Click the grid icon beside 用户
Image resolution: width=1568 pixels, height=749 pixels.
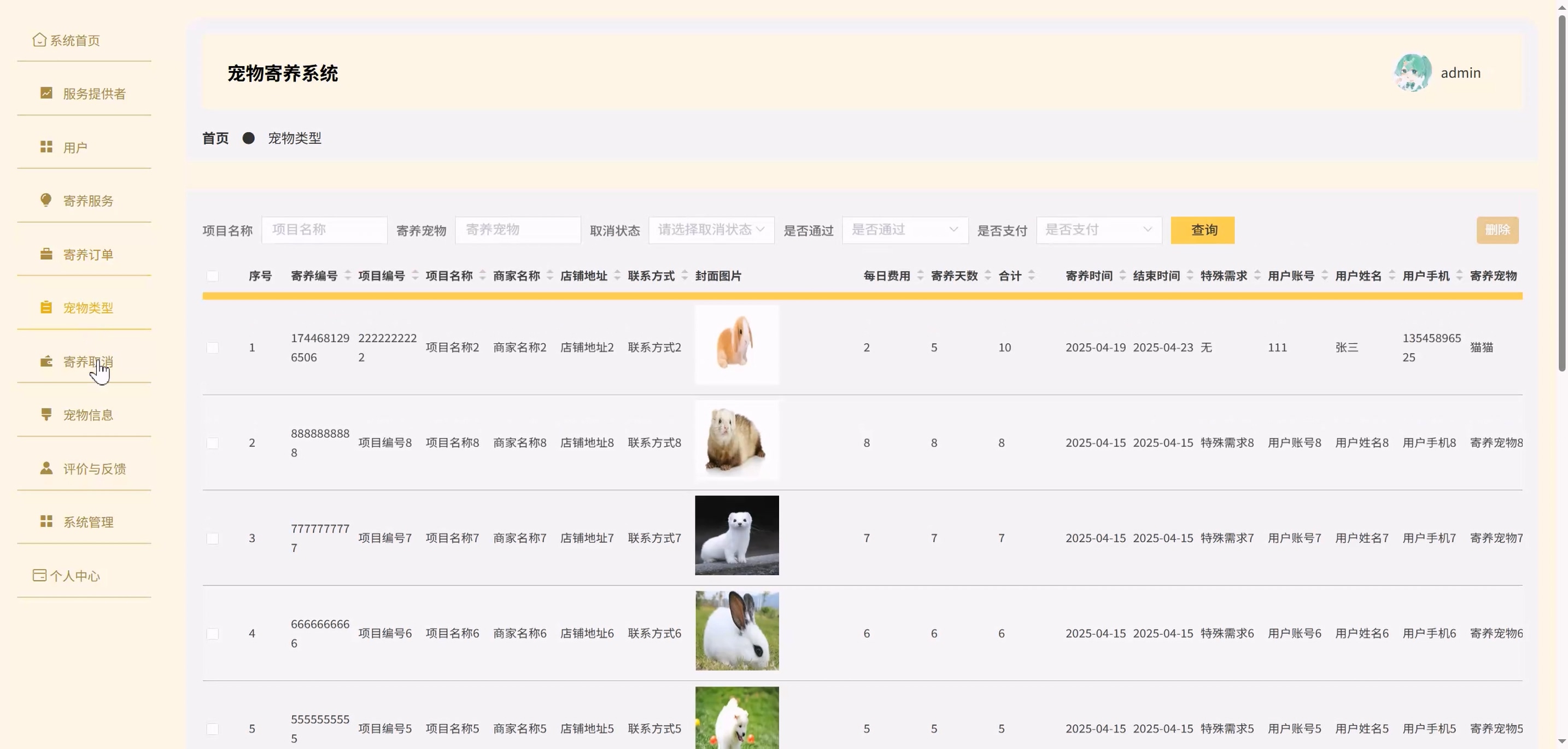(46, 147)
